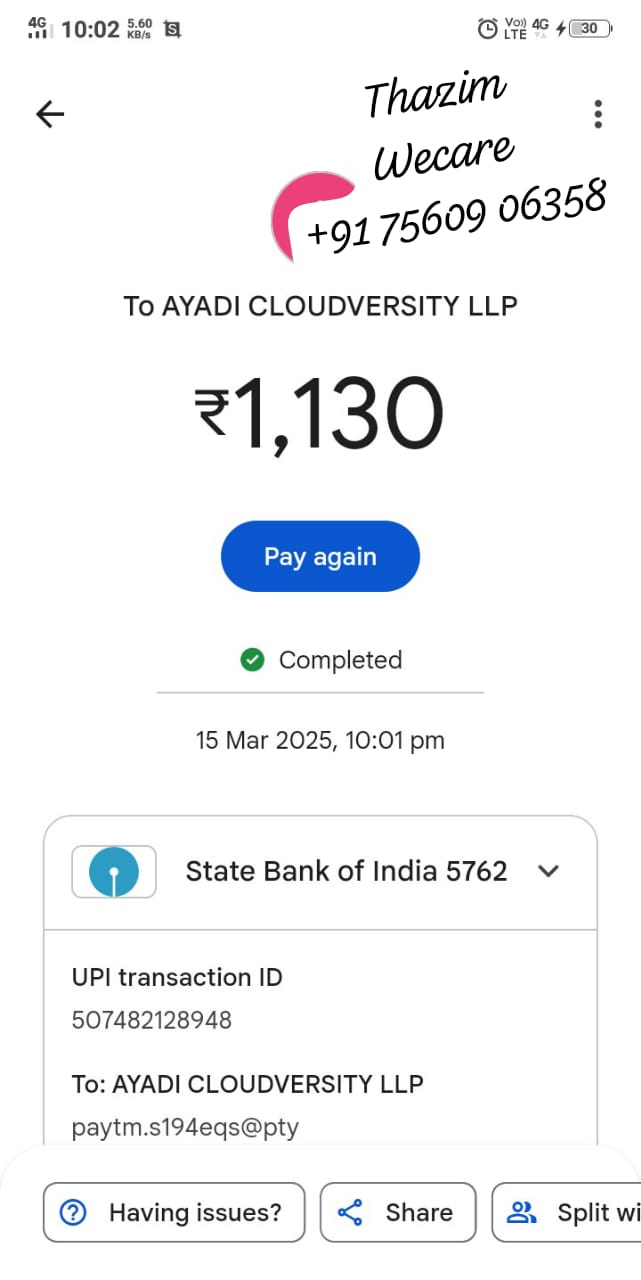The width and height of the screenshot is (641, 1280).
Task: Tap the +91 75609 06358 phone number
Action: [456, 213]
